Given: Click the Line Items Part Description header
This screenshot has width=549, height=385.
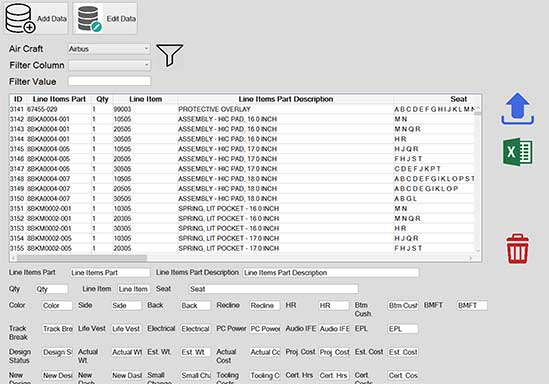Looking at the screenshot, I should coord(286,99).
